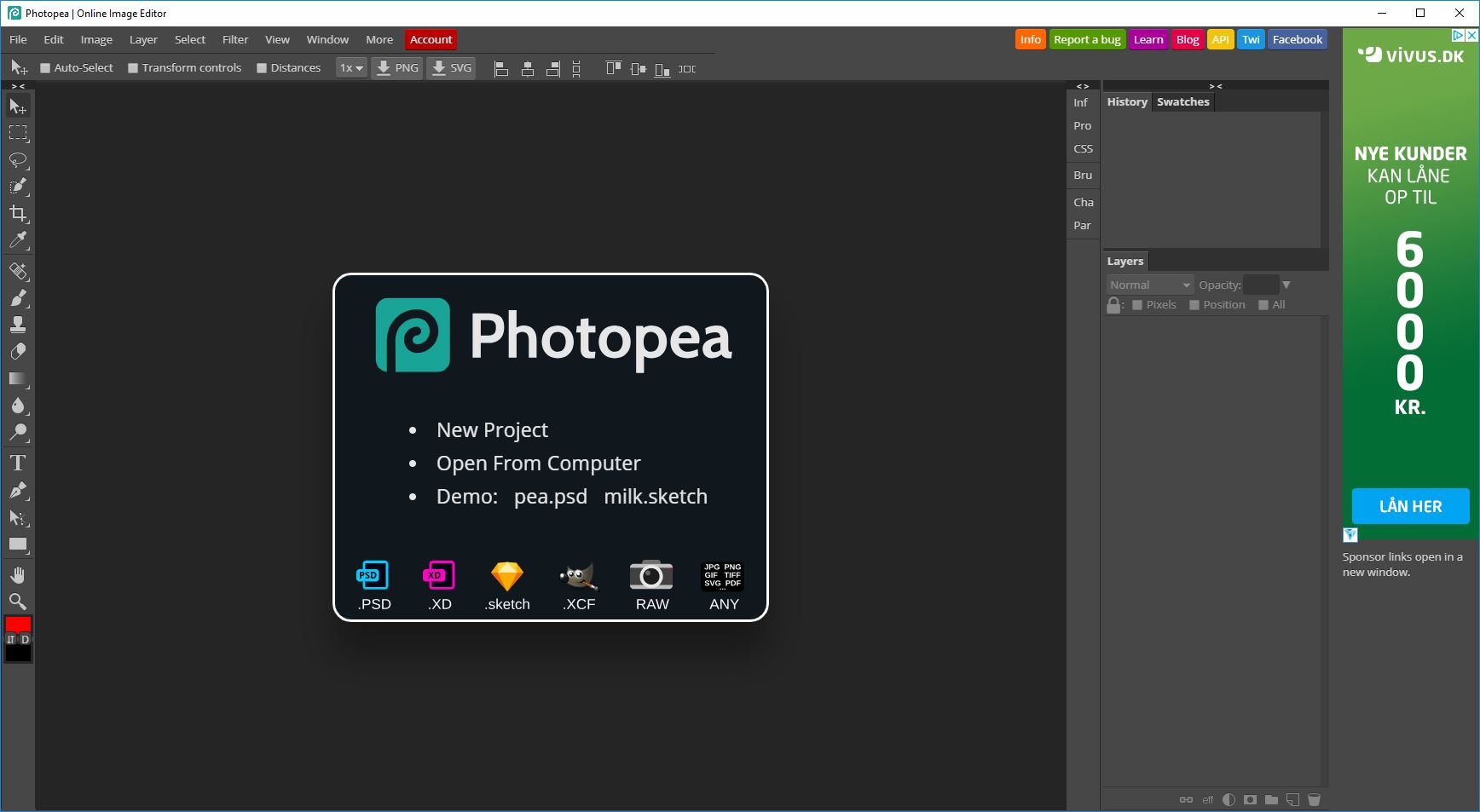Screen dimensions: 1480x812
Task: Collapse the left toolbar with its arrows
Action: click(18, 86)
